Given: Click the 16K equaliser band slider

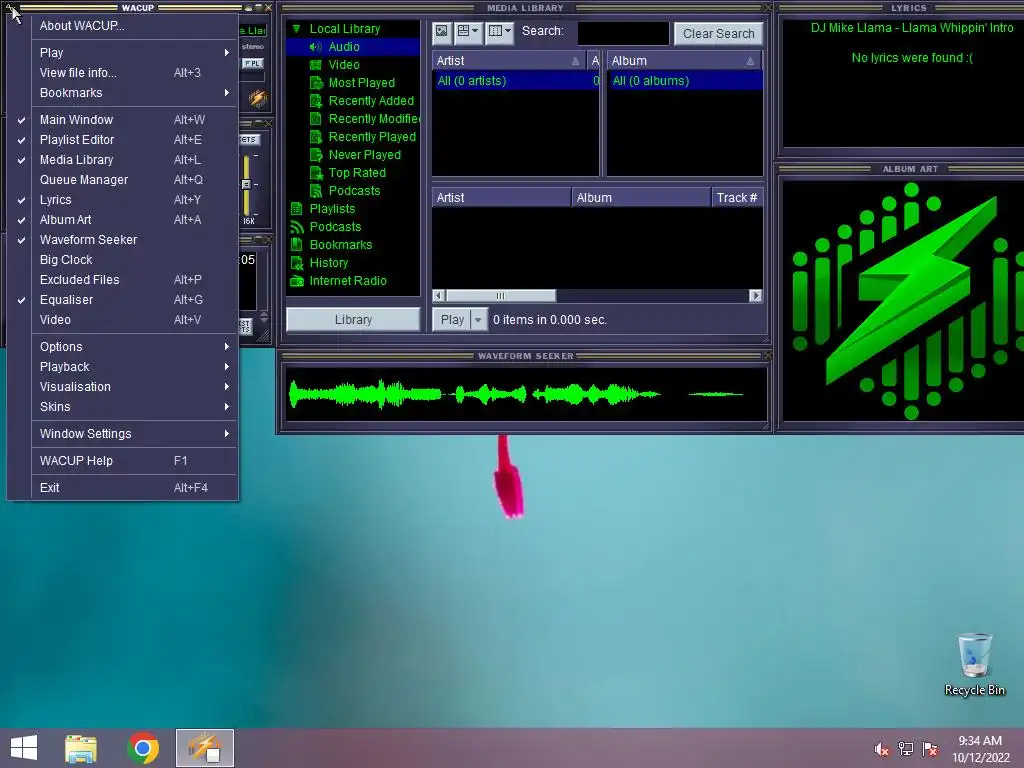Looking at the screenshot, I should click(246, 185).
